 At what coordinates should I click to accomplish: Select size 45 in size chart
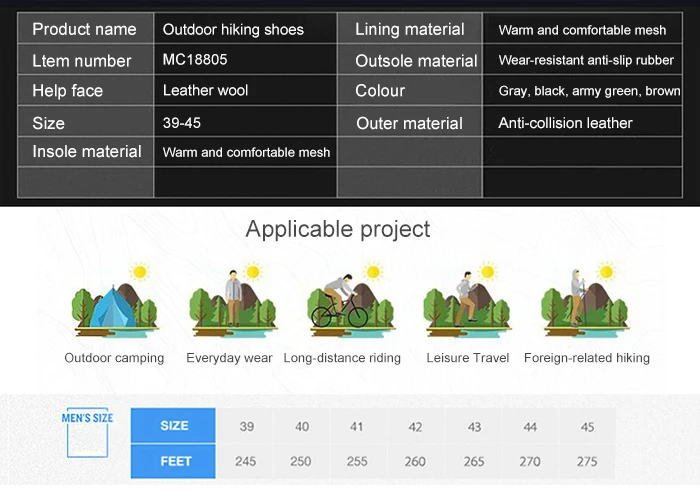[x=587, y=427]
